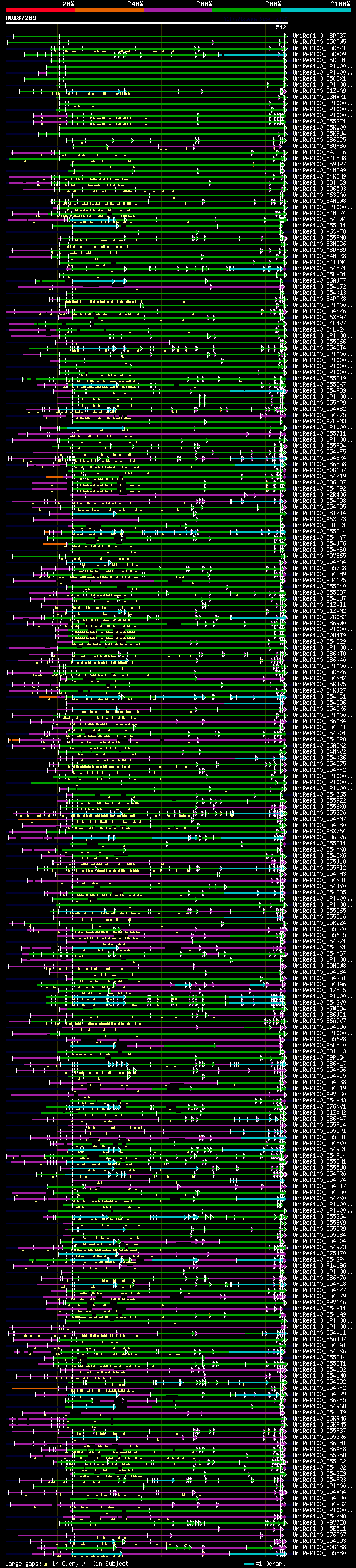Open hit UniRef100_Q54LR9

(x=319, y=1394)
